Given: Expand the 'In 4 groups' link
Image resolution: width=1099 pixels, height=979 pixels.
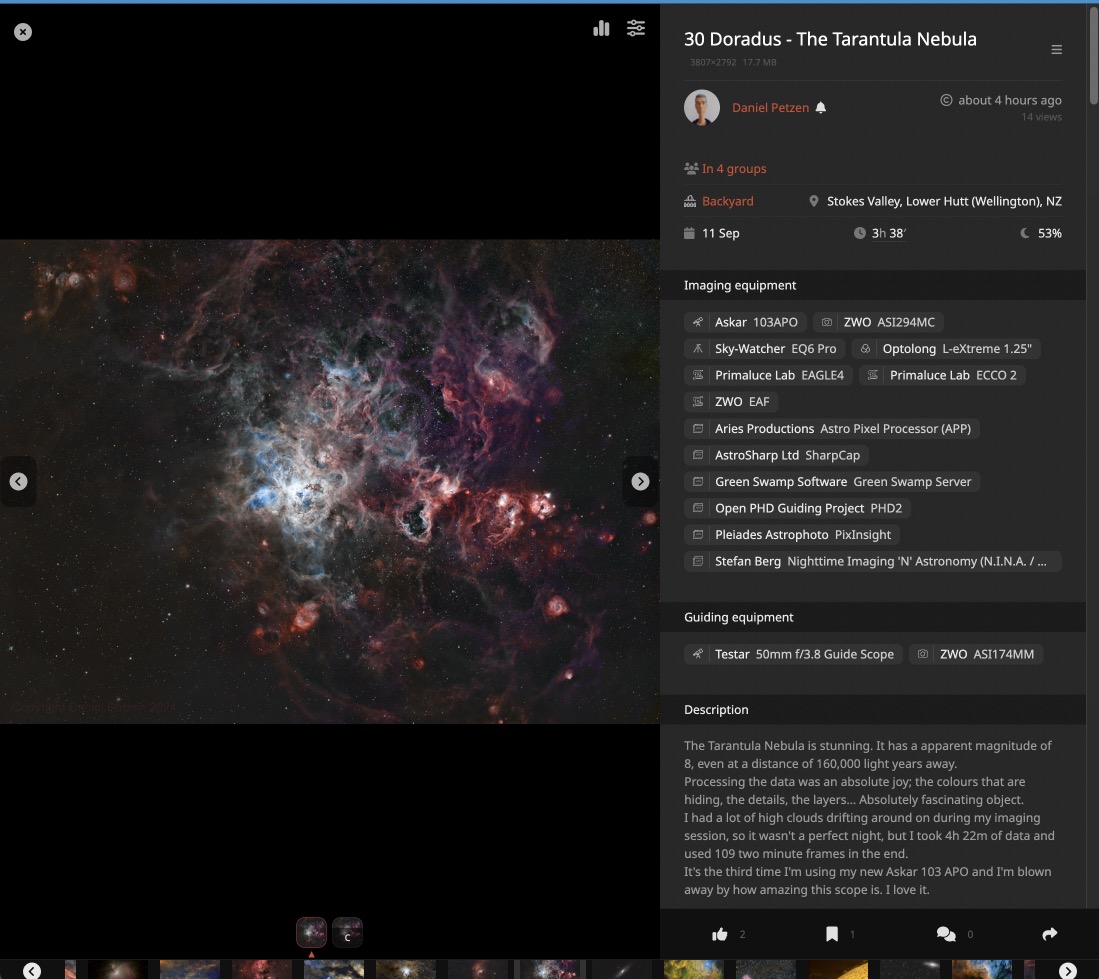Looking at the screenshot, I should pyautogui.click(x=734, y=169).
